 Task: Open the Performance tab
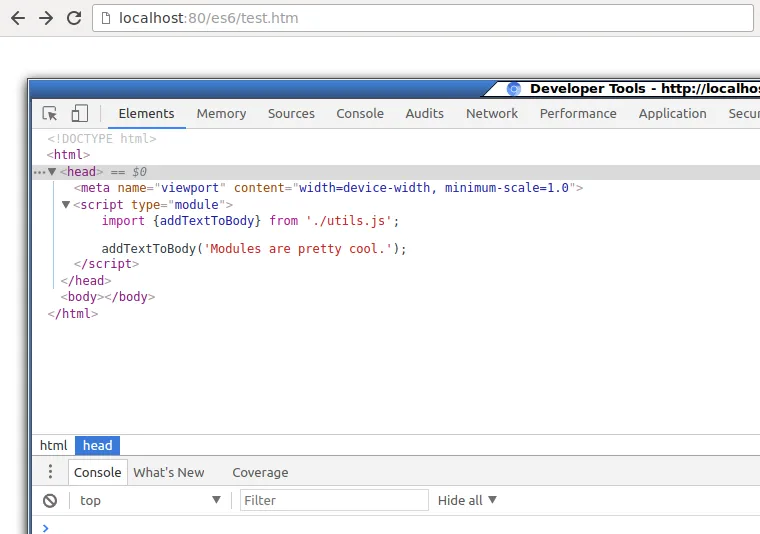pyautogui.click(x=578, y=113)
